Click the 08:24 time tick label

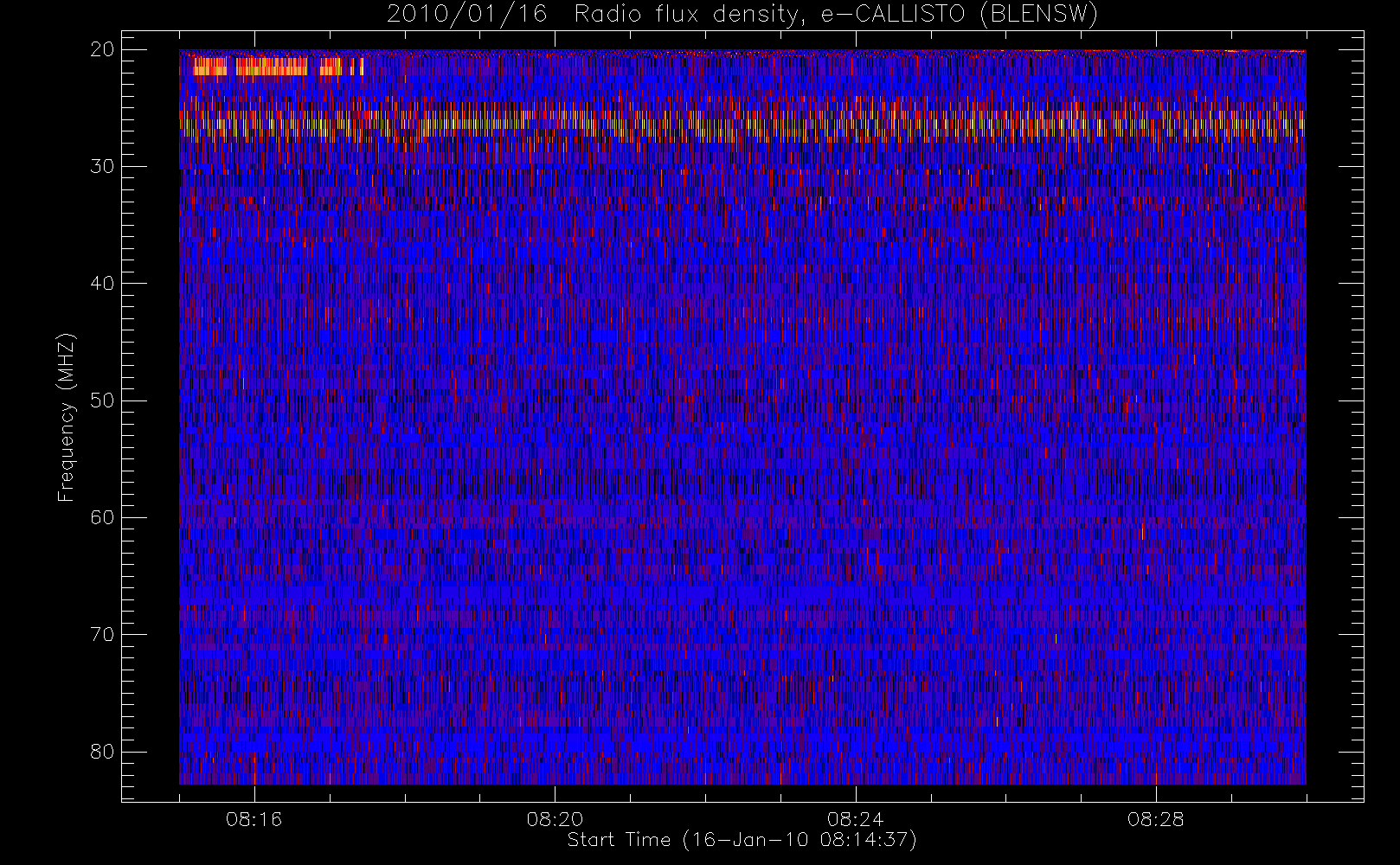[855, 819]
